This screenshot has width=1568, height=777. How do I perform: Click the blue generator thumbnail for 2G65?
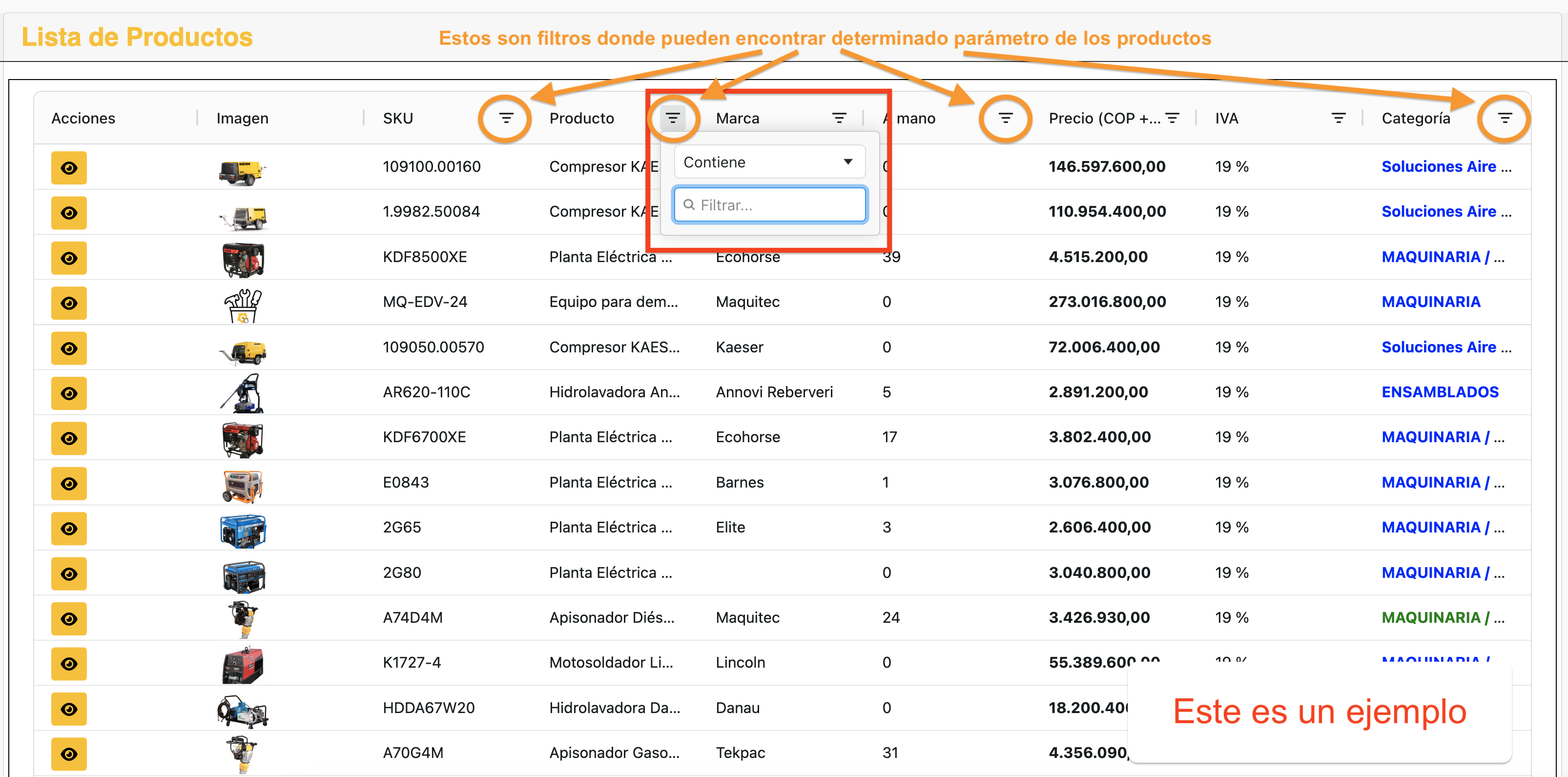pyautogui.click(x=243, y=530)
